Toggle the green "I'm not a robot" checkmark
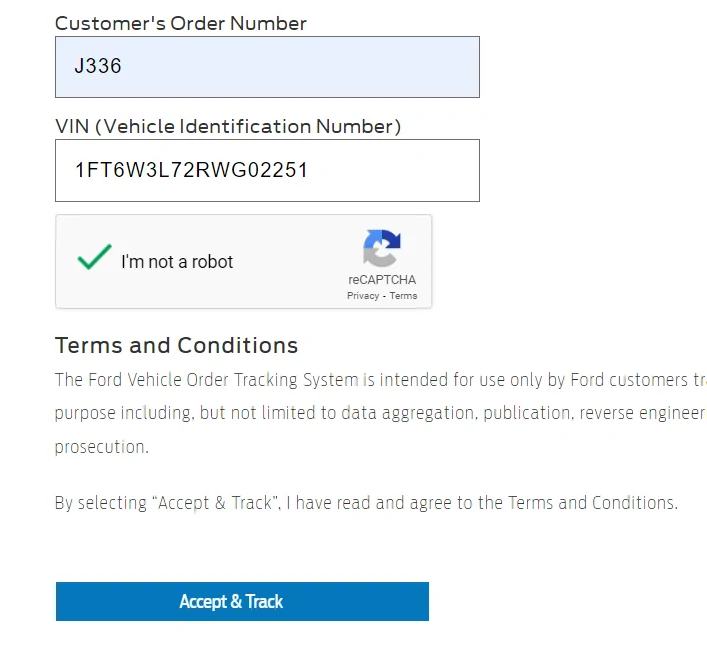707x665 pixels. 94,259
